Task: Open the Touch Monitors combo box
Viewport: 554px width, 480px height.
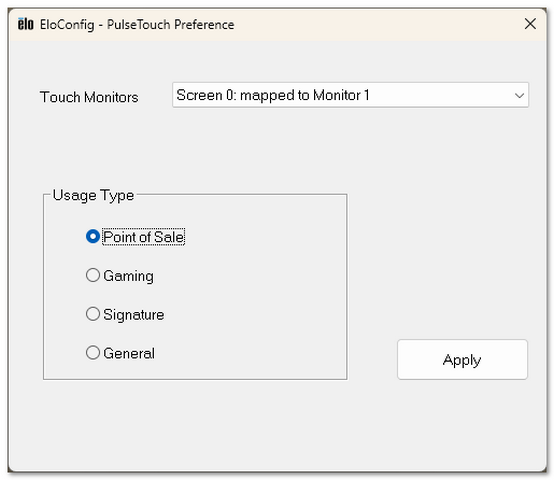Action: tap(350, 95)
